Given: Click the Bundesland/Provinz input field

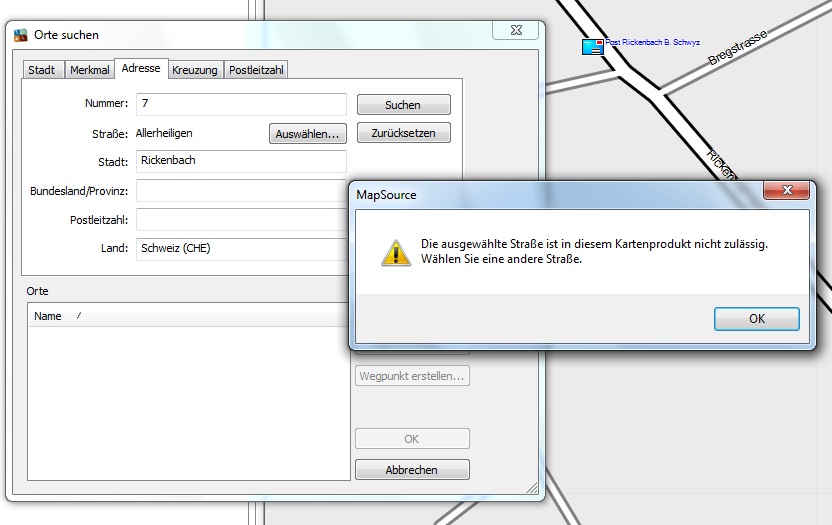Looking at the screenshot, I should (241, 191).
